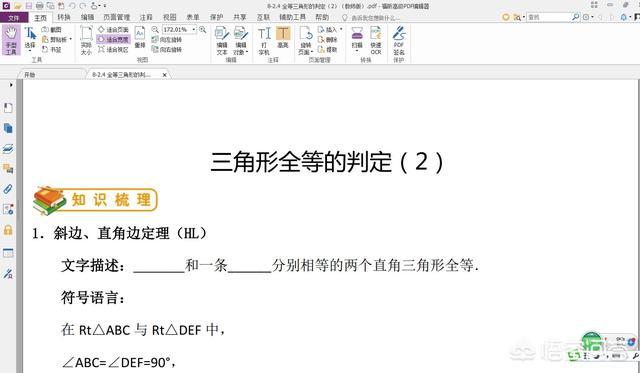The width and height of the screenshot is (640, 373).
Task: Click the Open folder quick-access icon
Action: click(x=18, y=6)
